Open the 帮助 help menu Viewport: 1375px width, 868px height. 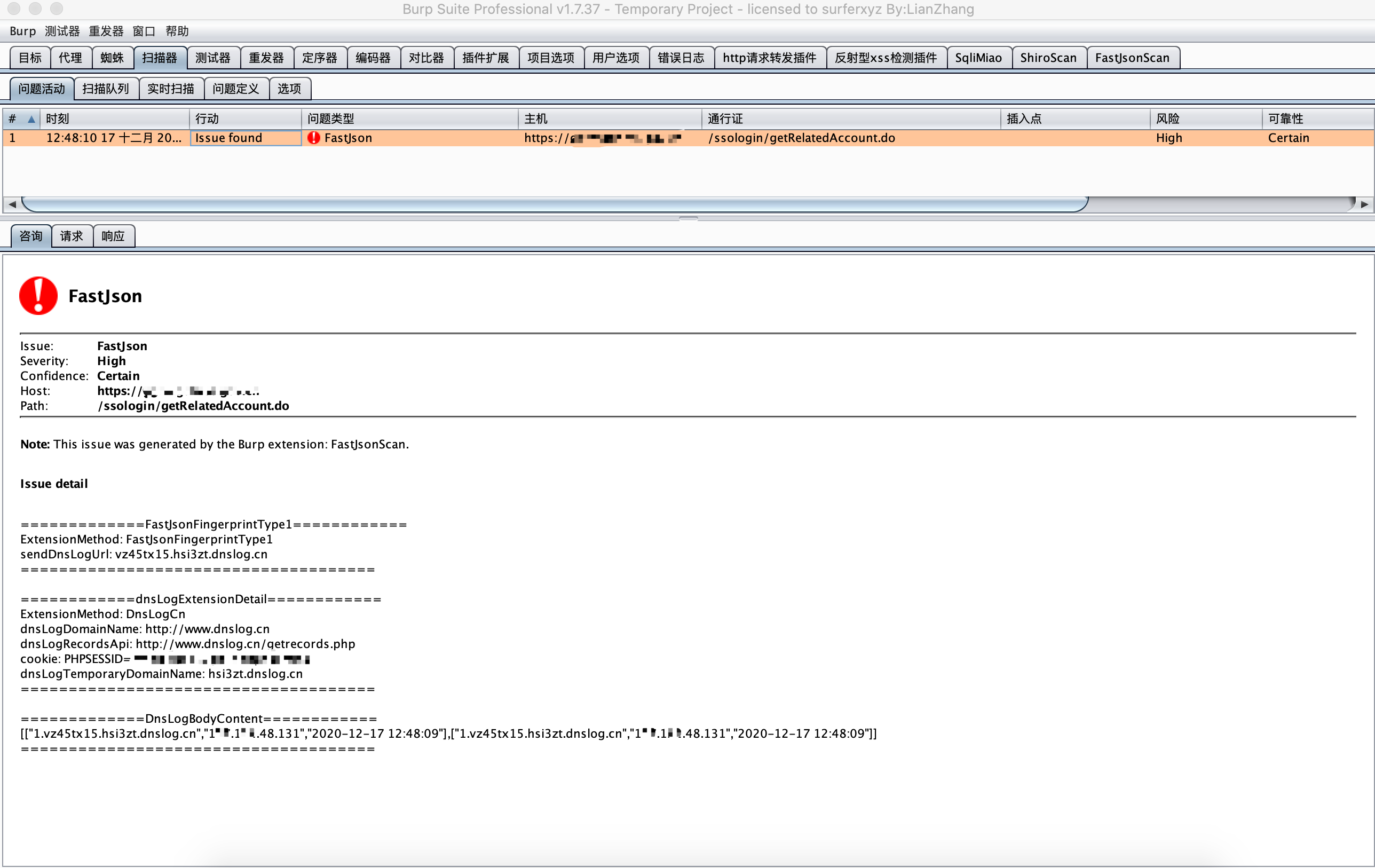[177, 31]
